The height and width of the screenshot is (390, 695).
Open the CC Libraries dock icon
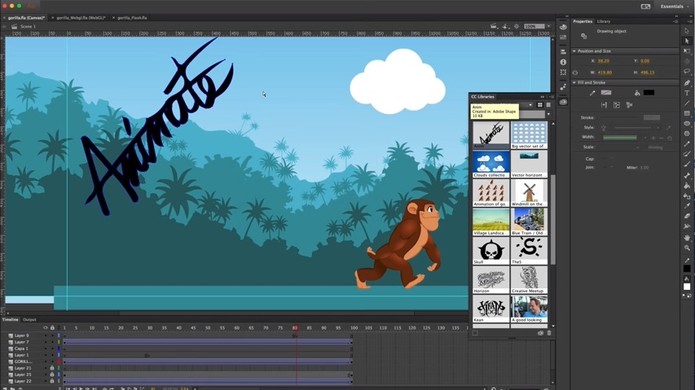click(x=563, y=102)
